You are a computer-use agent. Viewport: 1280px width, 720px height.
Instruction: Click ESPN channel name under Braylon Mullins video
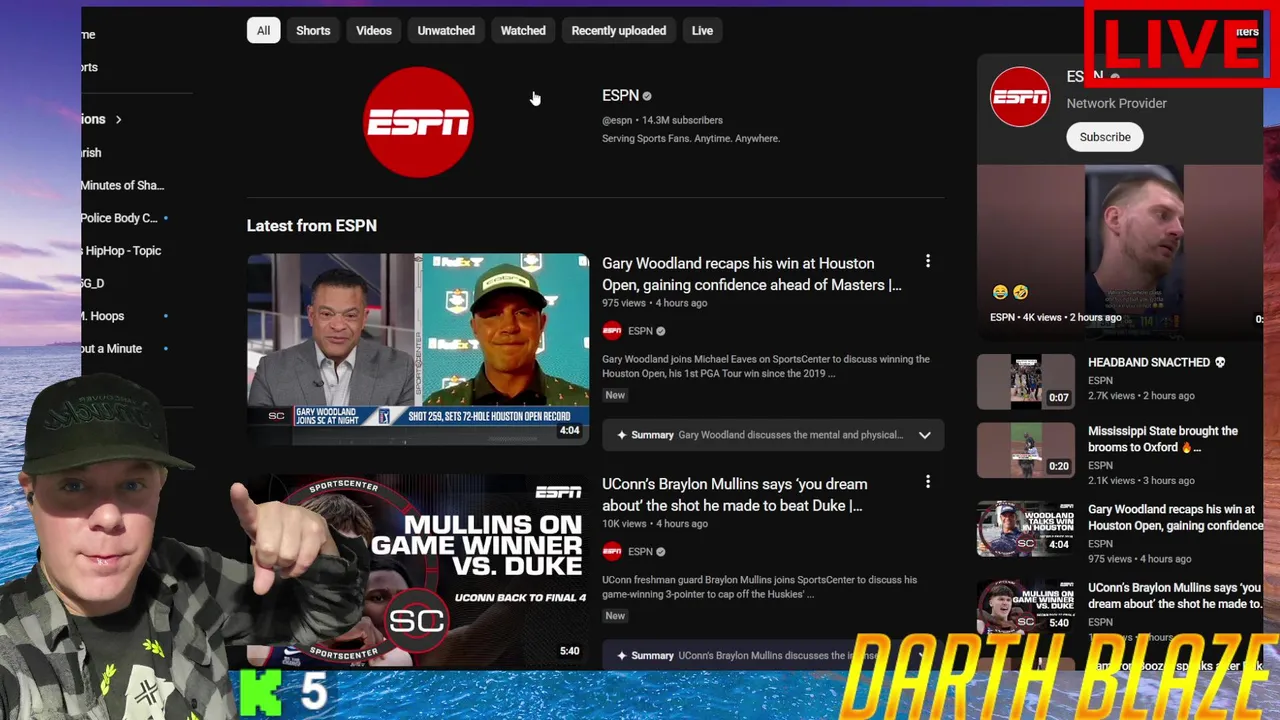coord(640,551)
